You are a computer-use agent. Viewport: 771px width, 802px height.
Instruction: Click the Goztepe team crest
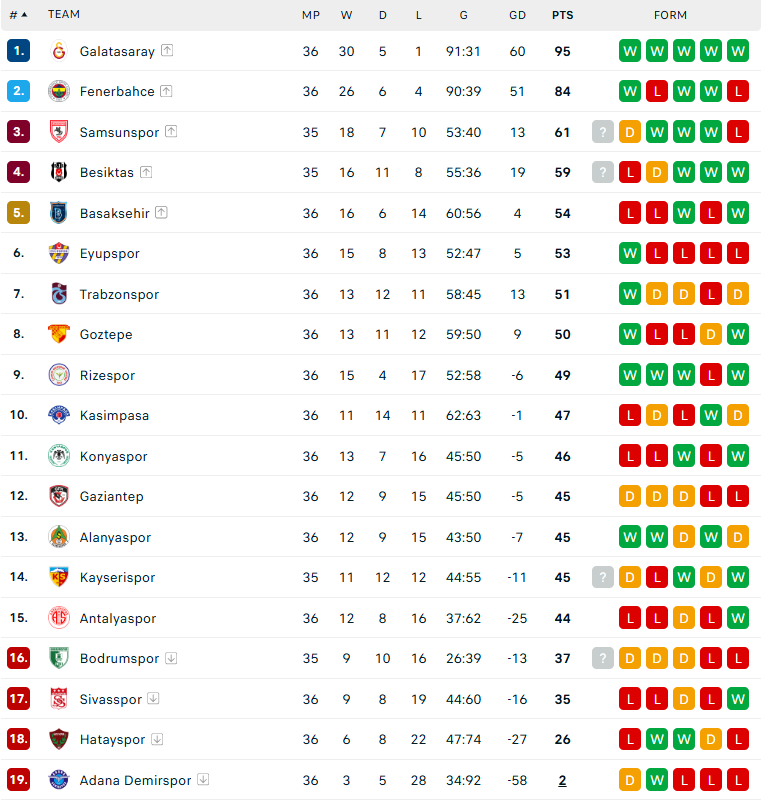click(59, 334)
